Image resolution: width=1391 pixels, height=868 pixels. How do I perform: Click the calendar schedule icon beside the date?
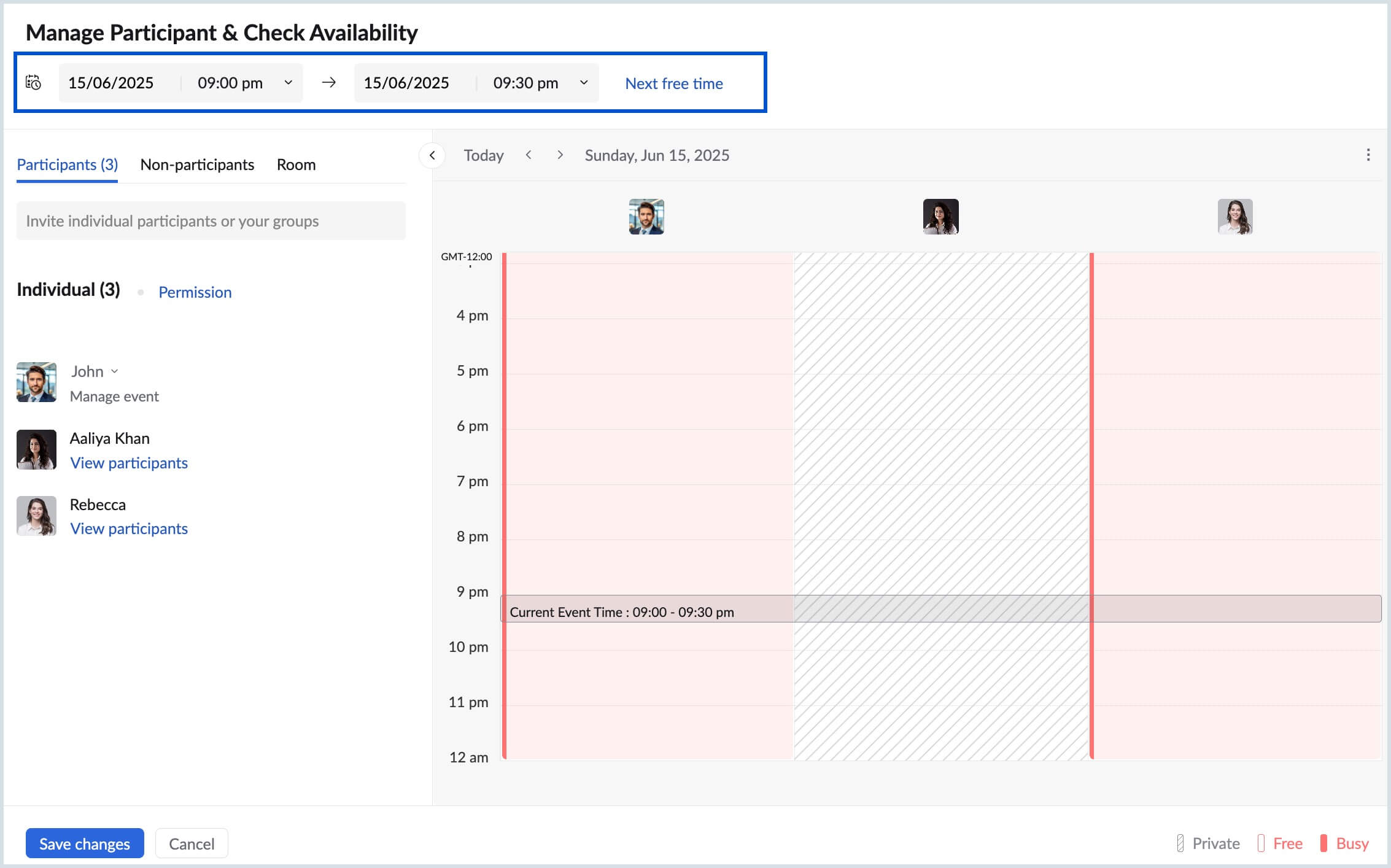pyautogui.click(x=34, y=82)
